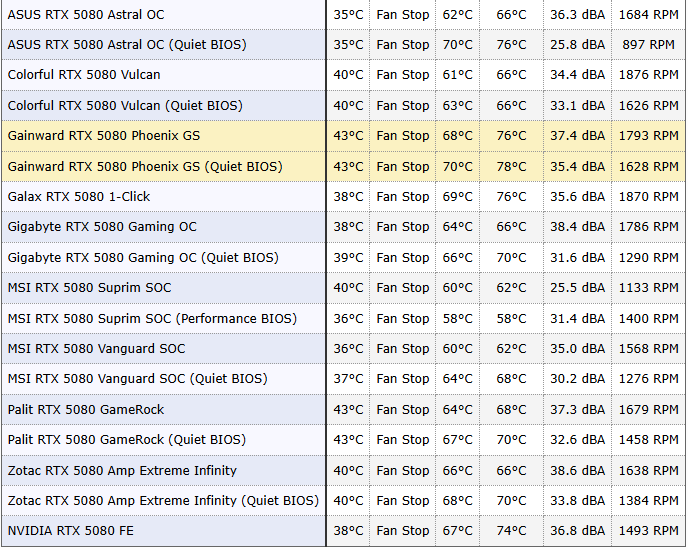
Task: Click the 1793 RPM value
Action: [x=648, y=135]
